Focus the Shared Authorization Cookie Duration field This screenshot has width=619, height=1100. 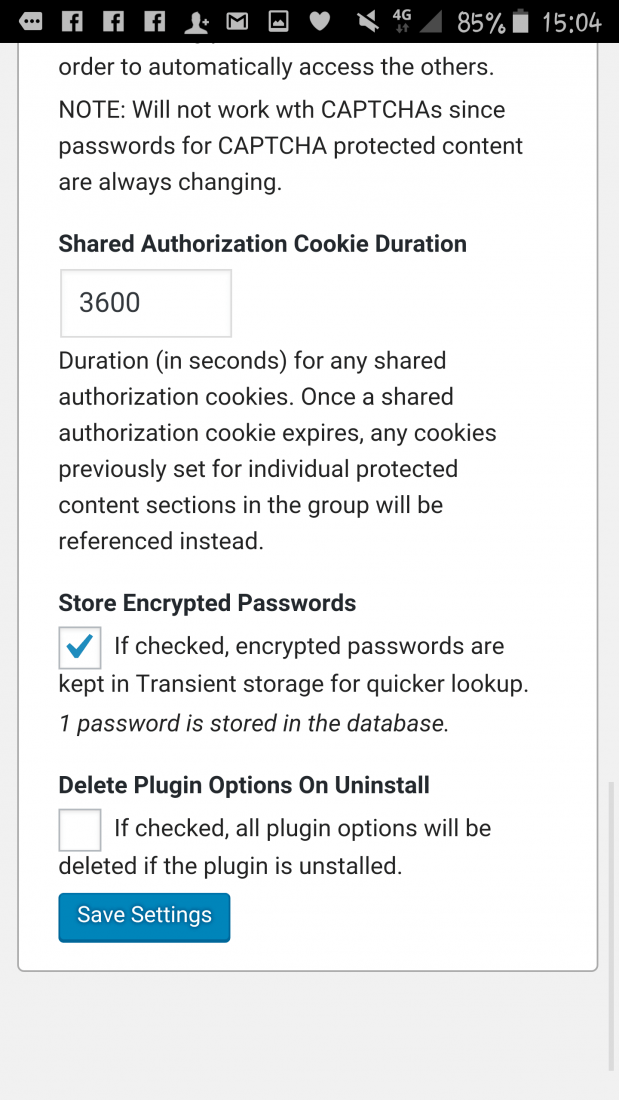click(146, 303)
